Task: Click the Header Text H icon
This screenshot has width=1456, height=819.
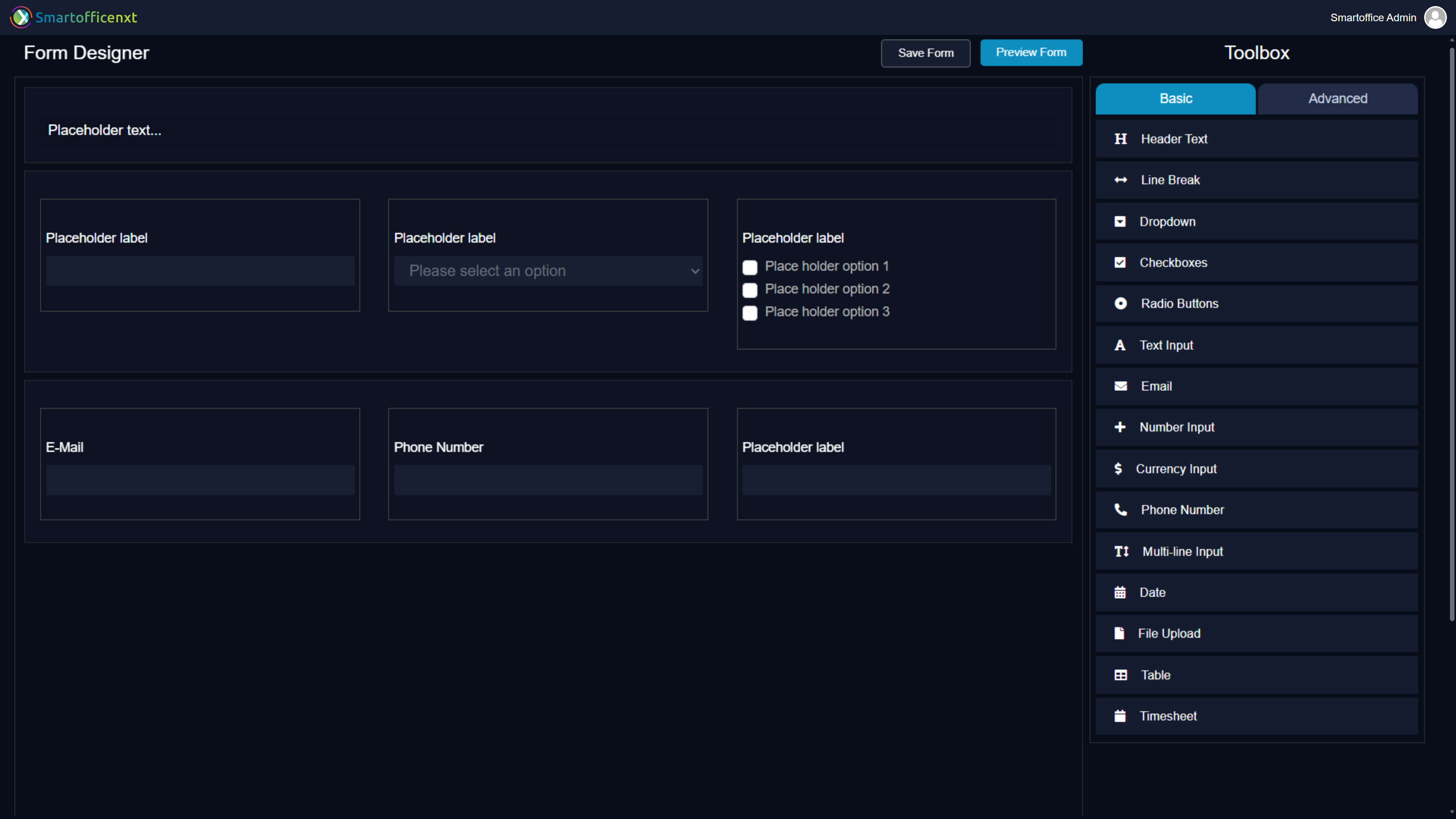Action: click(1120, 139)
